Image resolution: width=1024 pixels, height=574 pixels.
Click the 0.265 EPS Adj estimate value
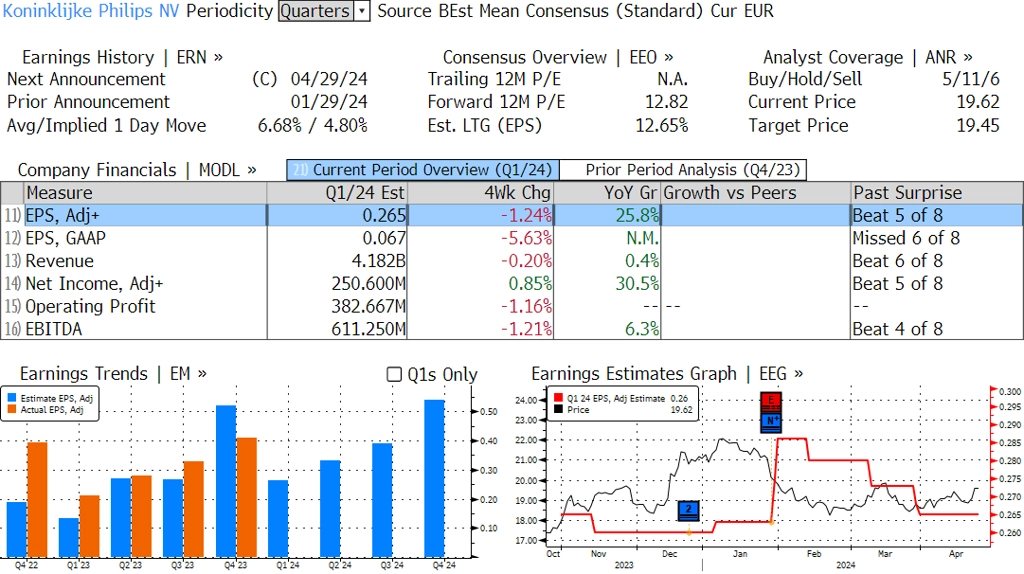point(384,215)
